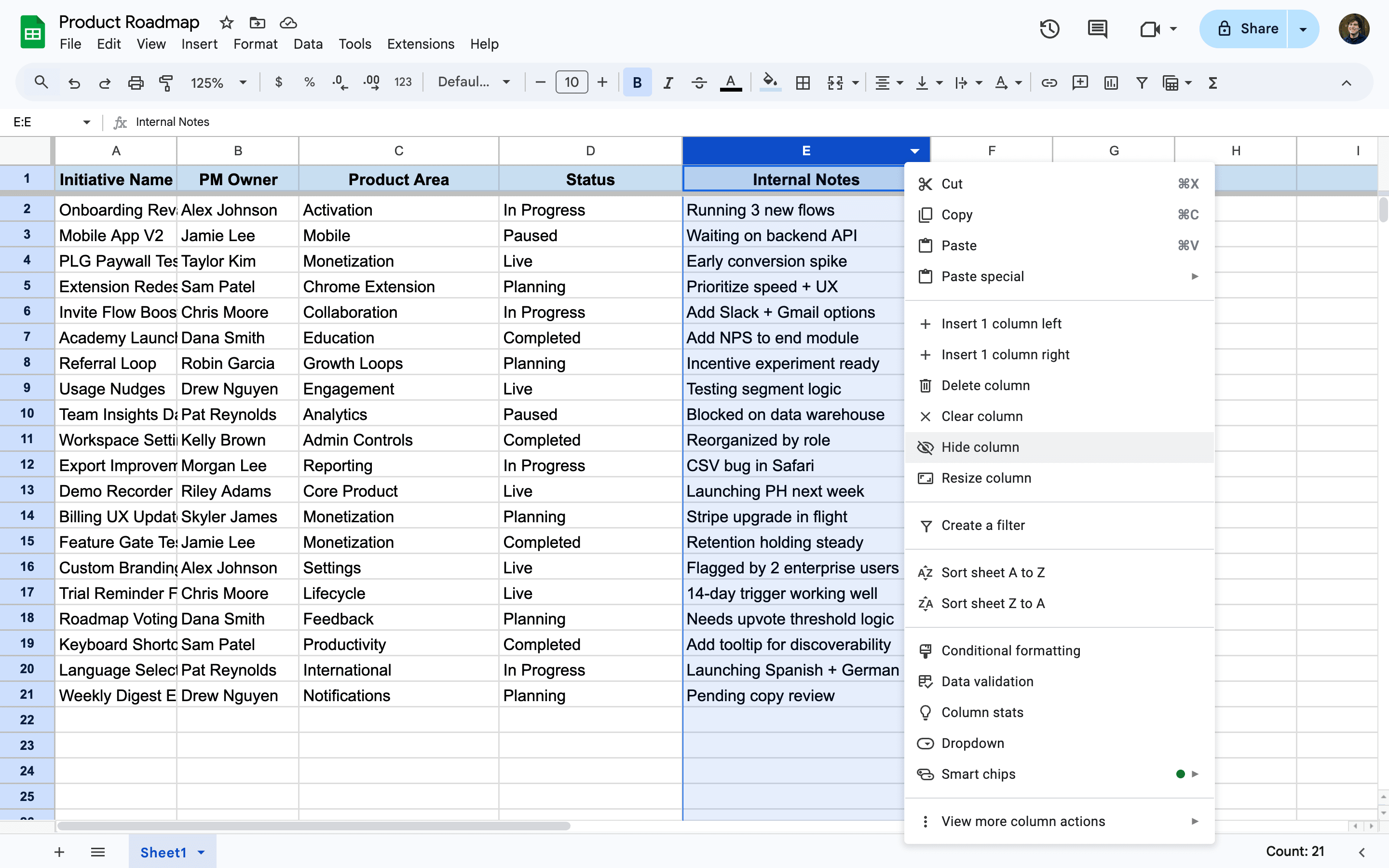The width and height of the screenshot is (1389, 868).
Task: Open vertical align dropdown
Action: click(x=929, y=83)
